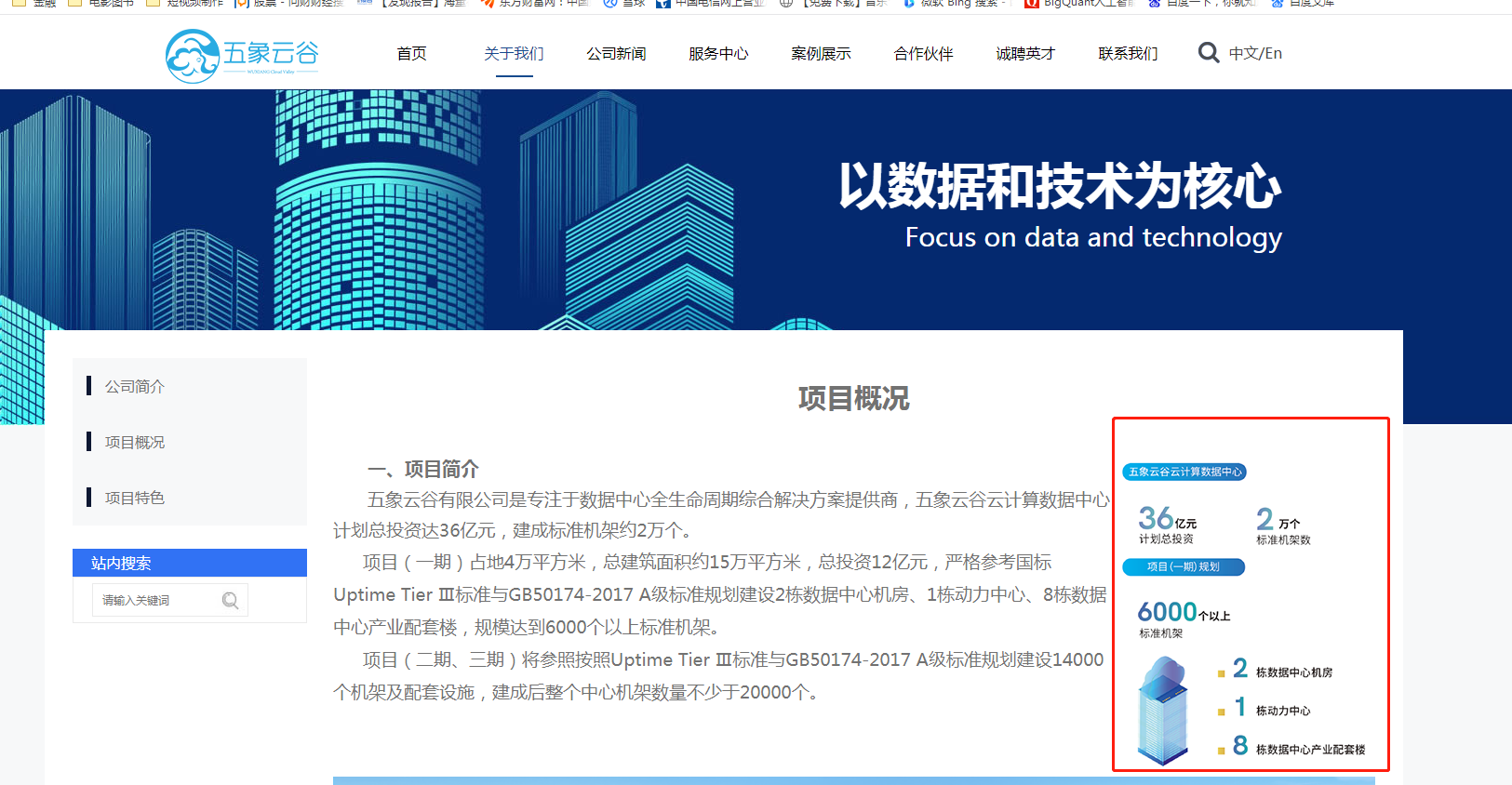Click the paragraph starting 项目（二期、三期）
Screen dimensions: 1512x785
[x=718, y=676]
